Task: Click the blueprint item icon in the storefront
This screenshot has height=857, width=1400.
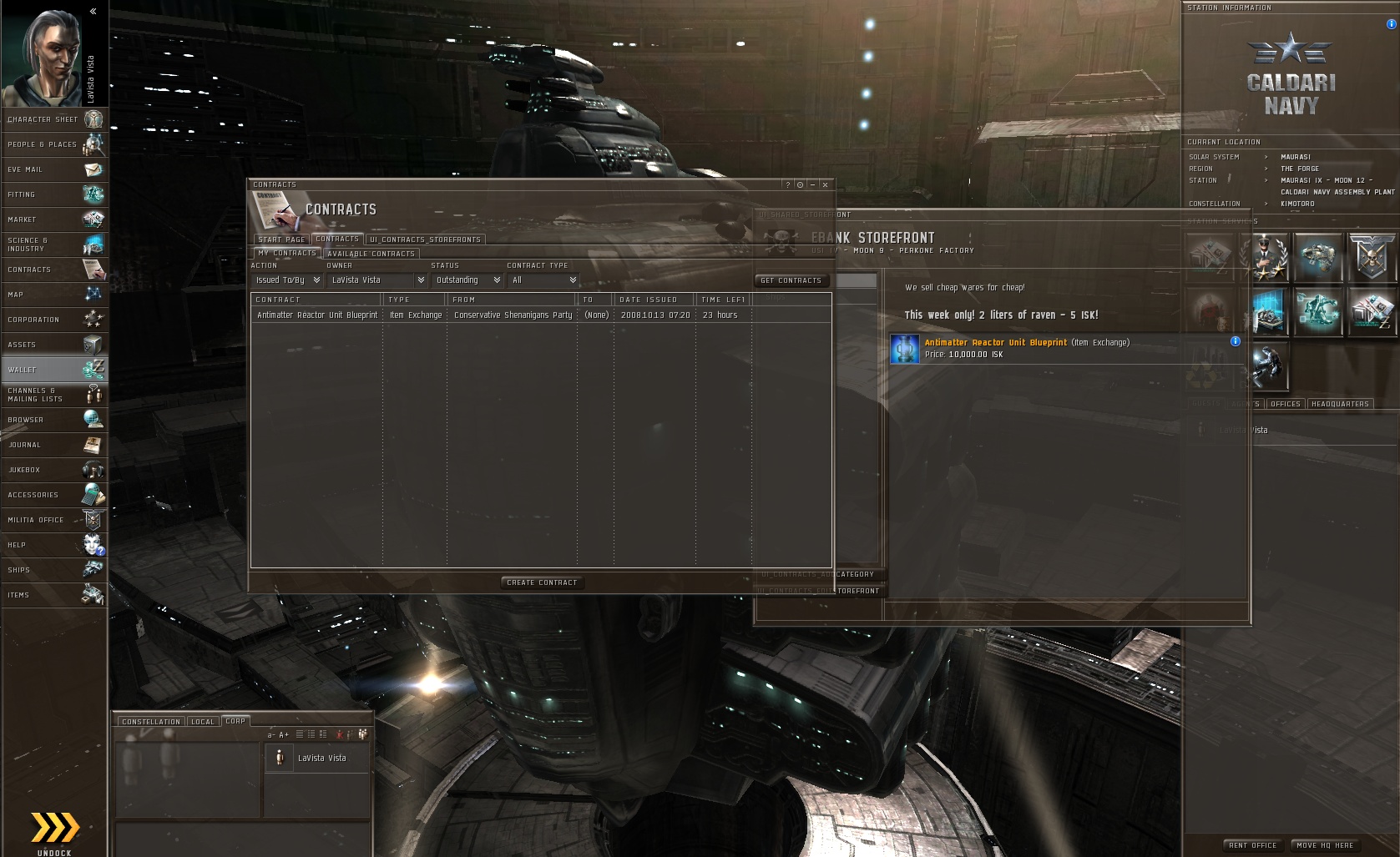Action: click(904, 349)
